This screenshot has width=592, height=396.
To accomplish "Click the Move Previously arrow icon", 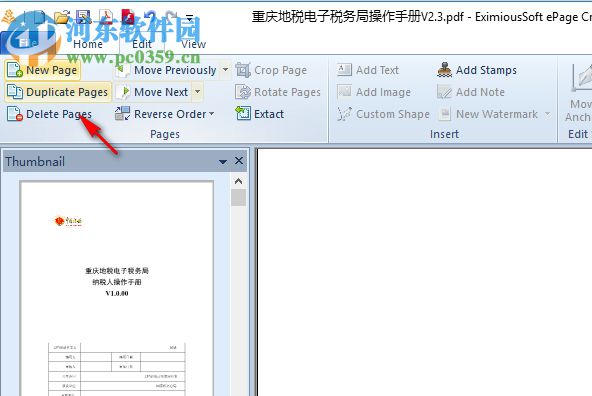I will coord(122,70).
